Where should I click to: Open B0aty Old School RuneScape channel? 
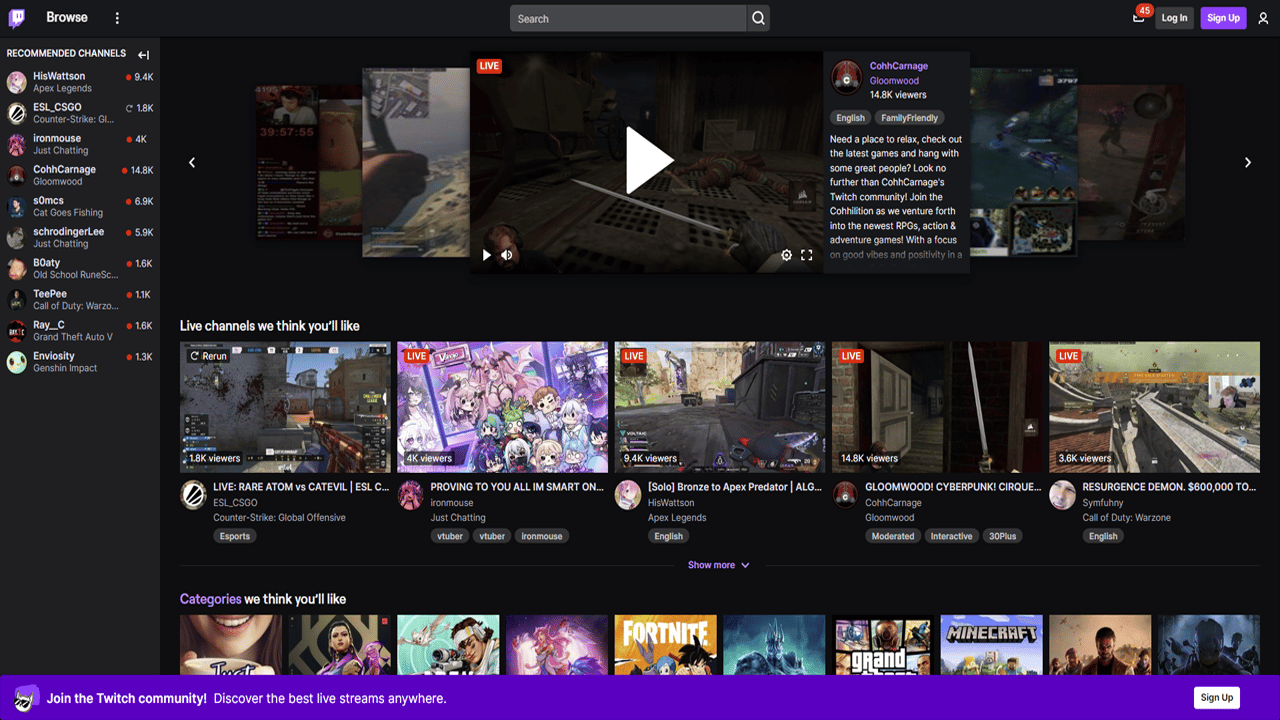(80, 269)
